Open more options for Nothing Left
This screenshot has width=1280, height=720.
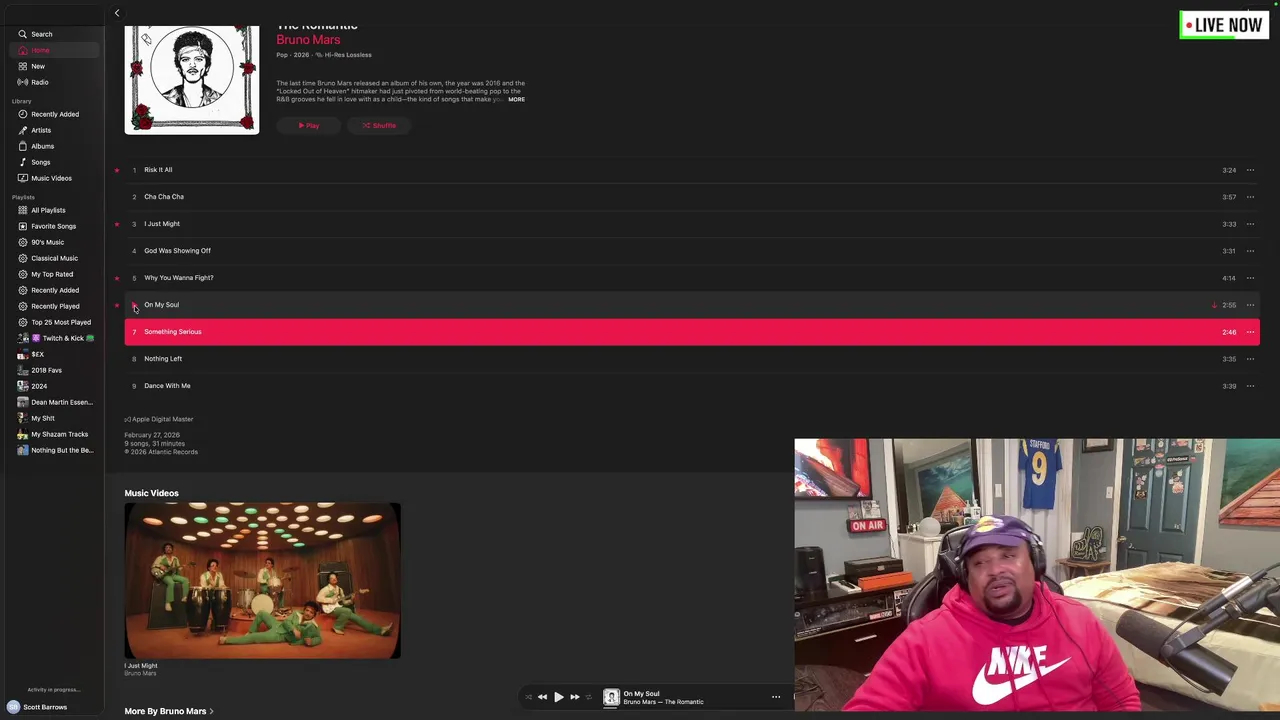1250,359
